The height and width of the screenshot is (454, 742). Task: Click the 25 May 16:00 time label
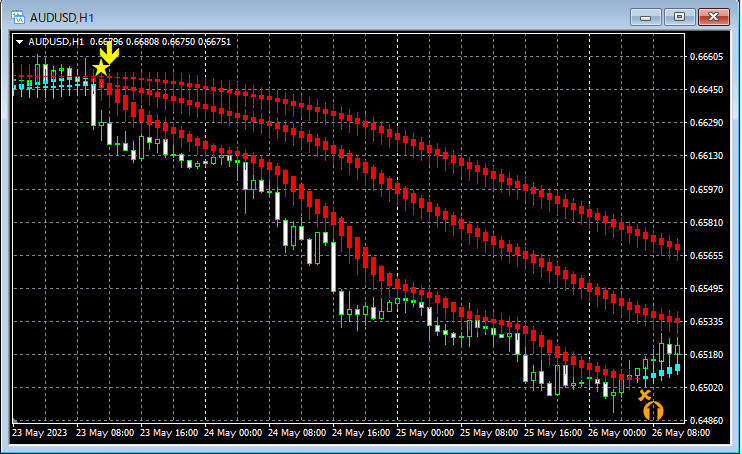coord(553,433)
